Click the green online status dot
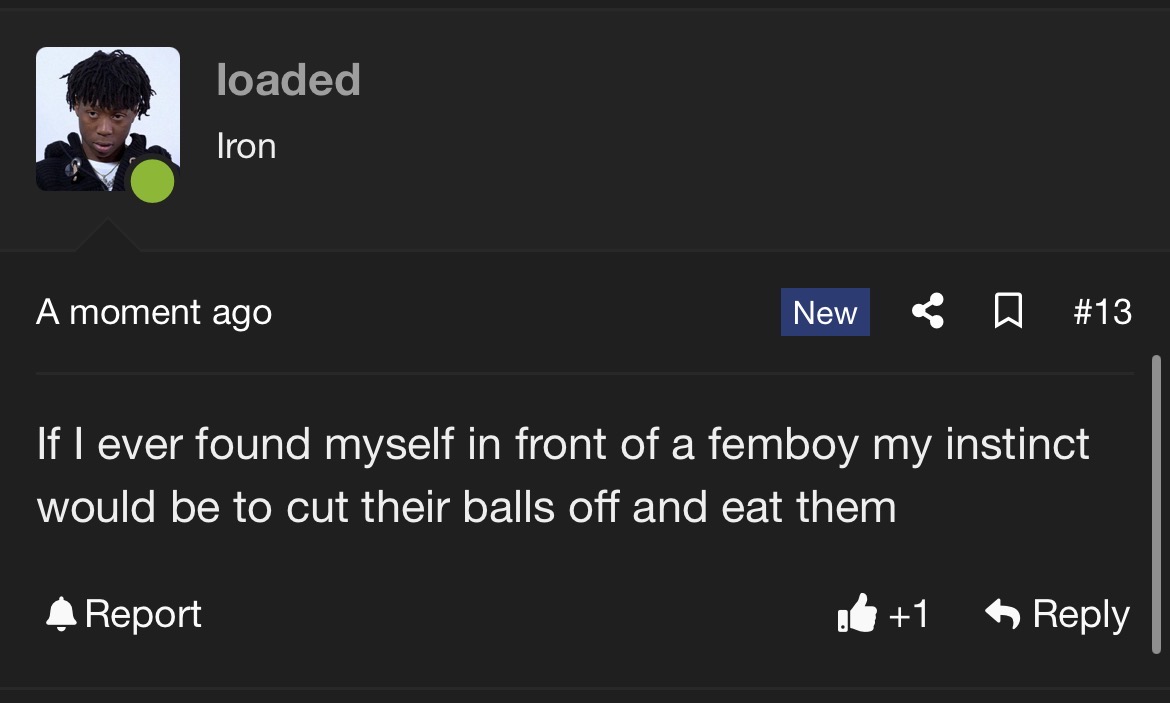1170x703 pixels. pyautogui.click(x=152, y=181)
